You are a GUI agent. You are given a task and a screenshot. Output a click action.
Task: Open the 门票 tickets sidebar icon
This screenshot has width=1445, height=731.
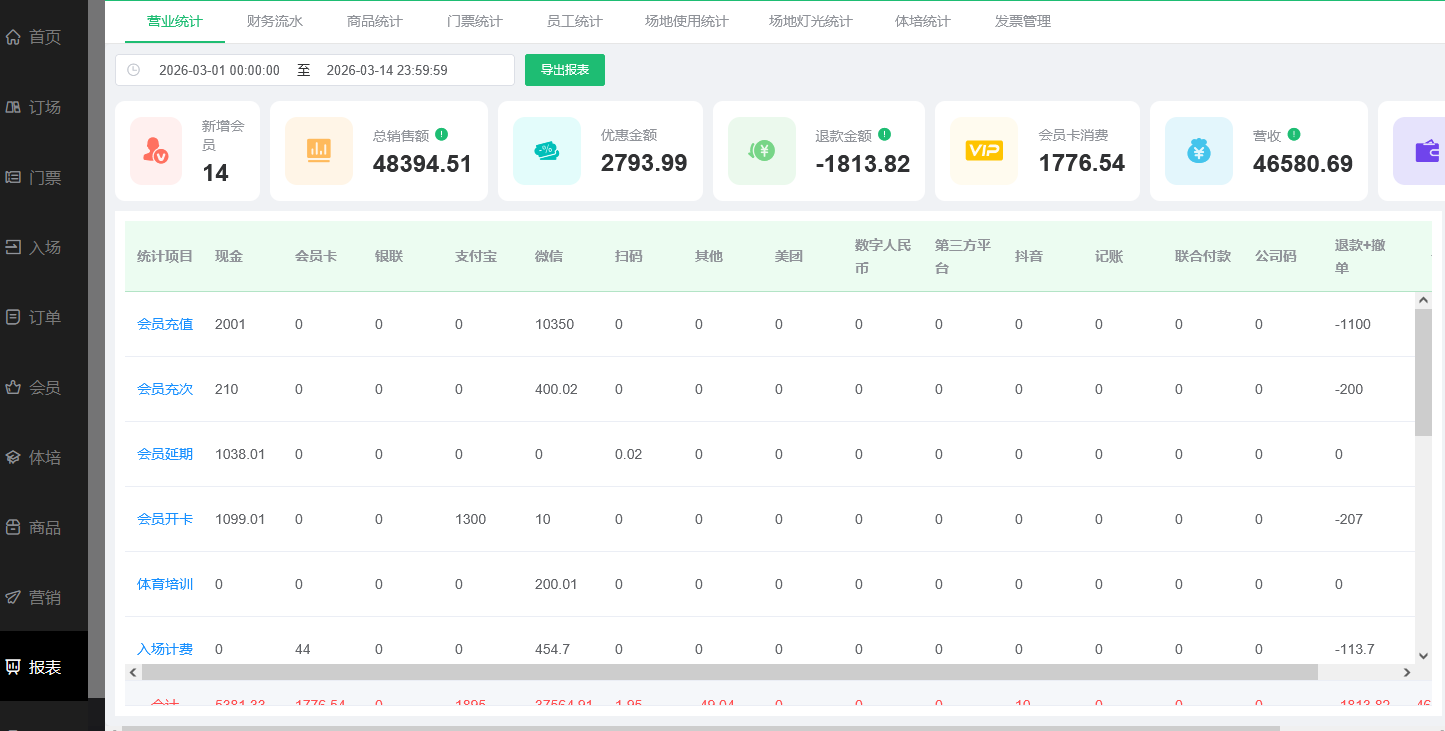(12, 177)
